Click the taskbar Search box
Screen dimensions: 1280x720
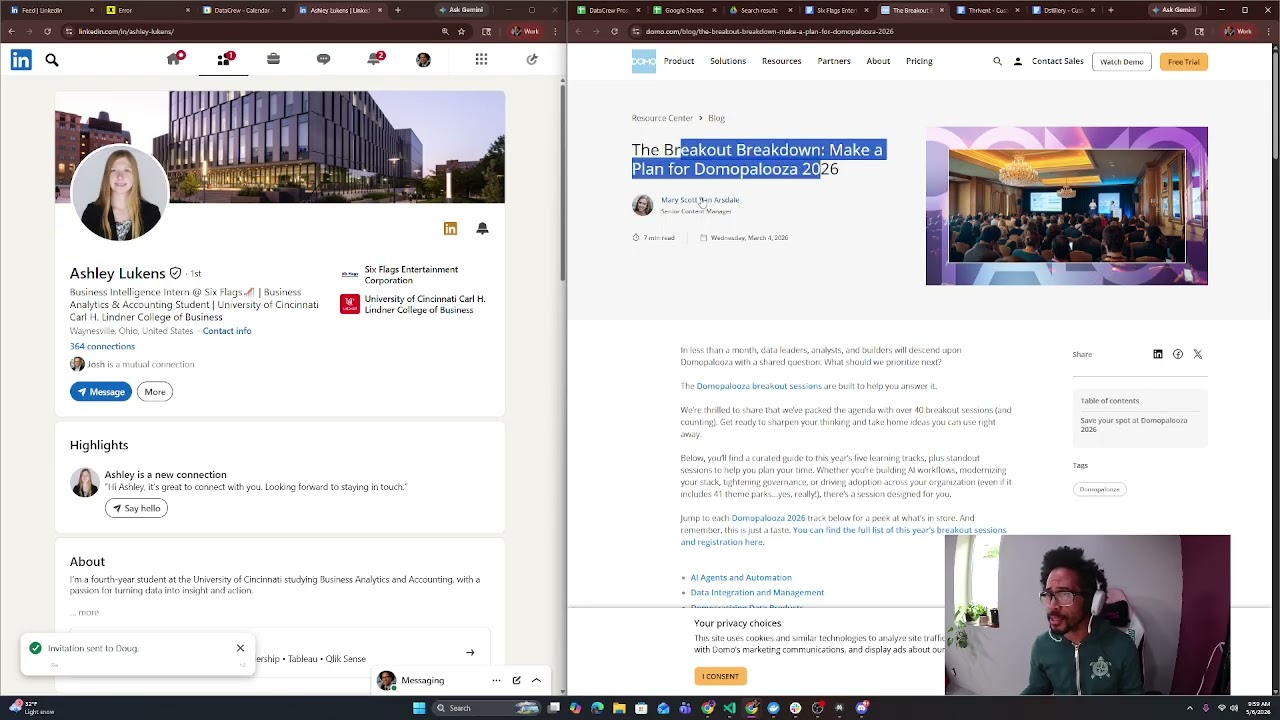point(488,708)
